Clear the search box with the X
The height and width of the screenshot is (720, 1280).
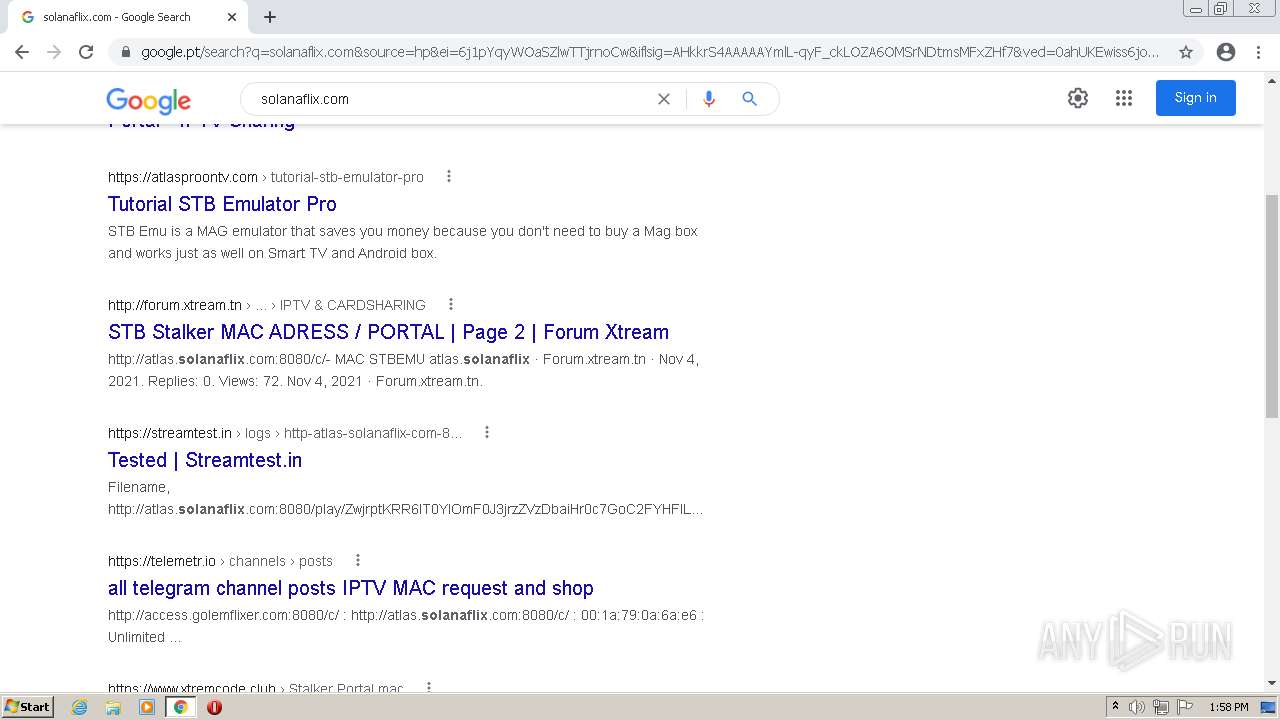pos(664,99)
